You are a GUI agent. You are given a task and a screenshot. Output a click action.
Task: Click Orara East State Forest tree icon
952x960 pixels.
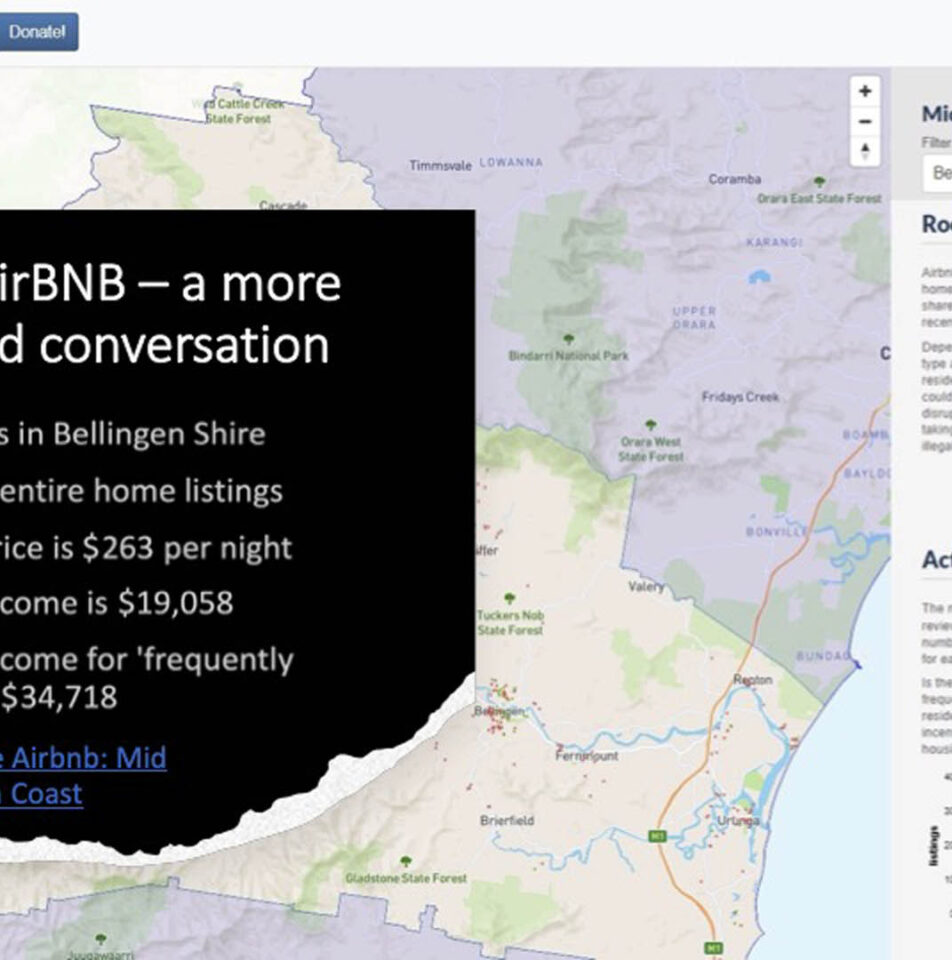coord(820,182)
